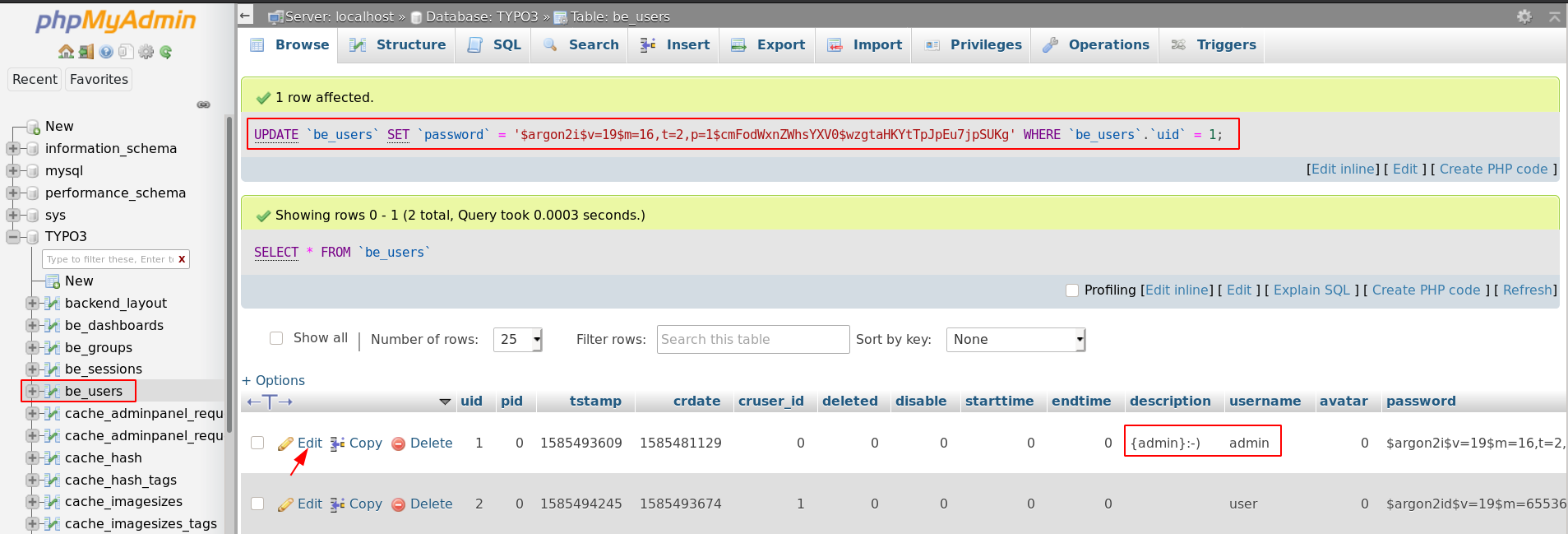Open the Triggers tab

coord(1213,45)
